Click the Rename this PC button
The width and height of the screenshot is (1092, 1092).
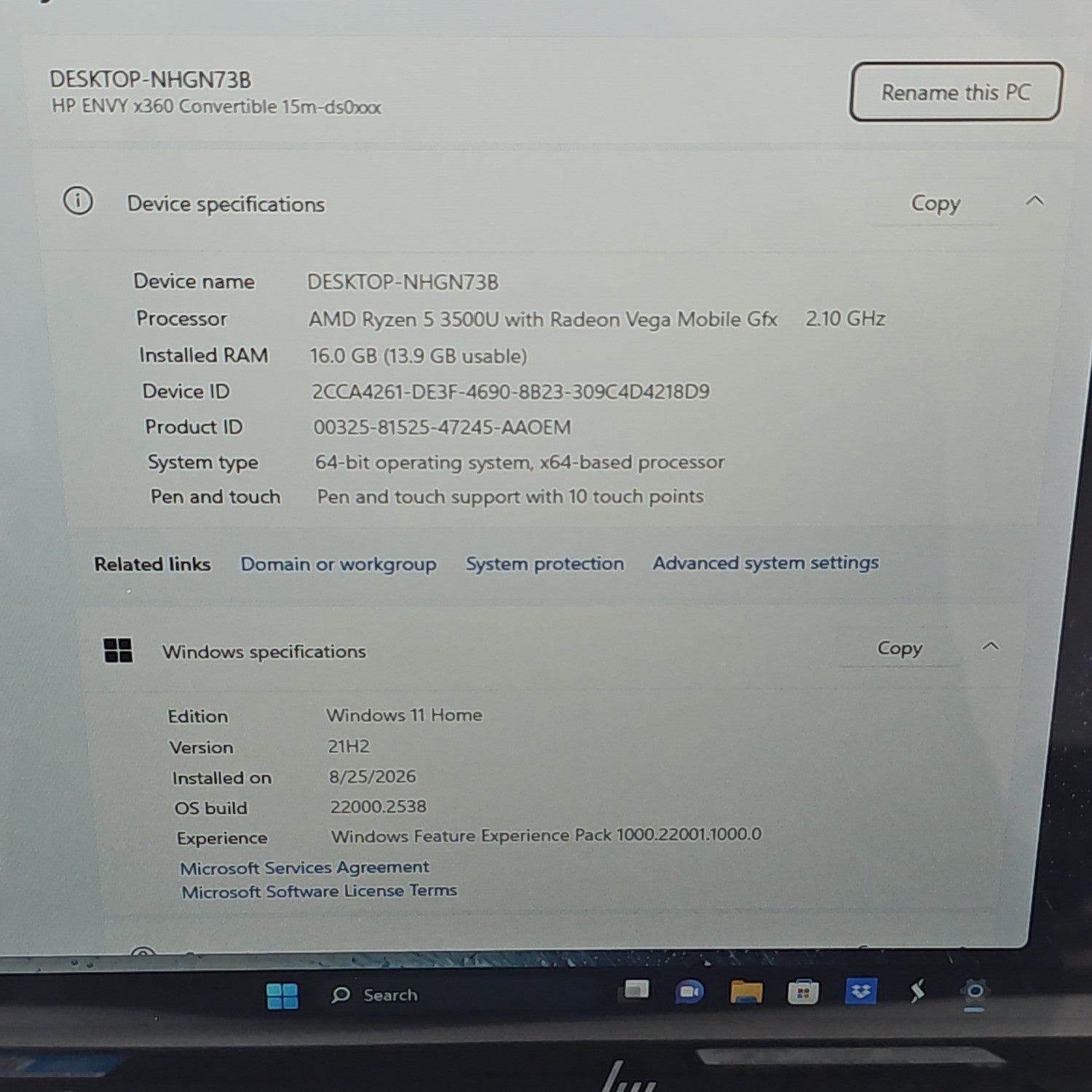(956, 92)
